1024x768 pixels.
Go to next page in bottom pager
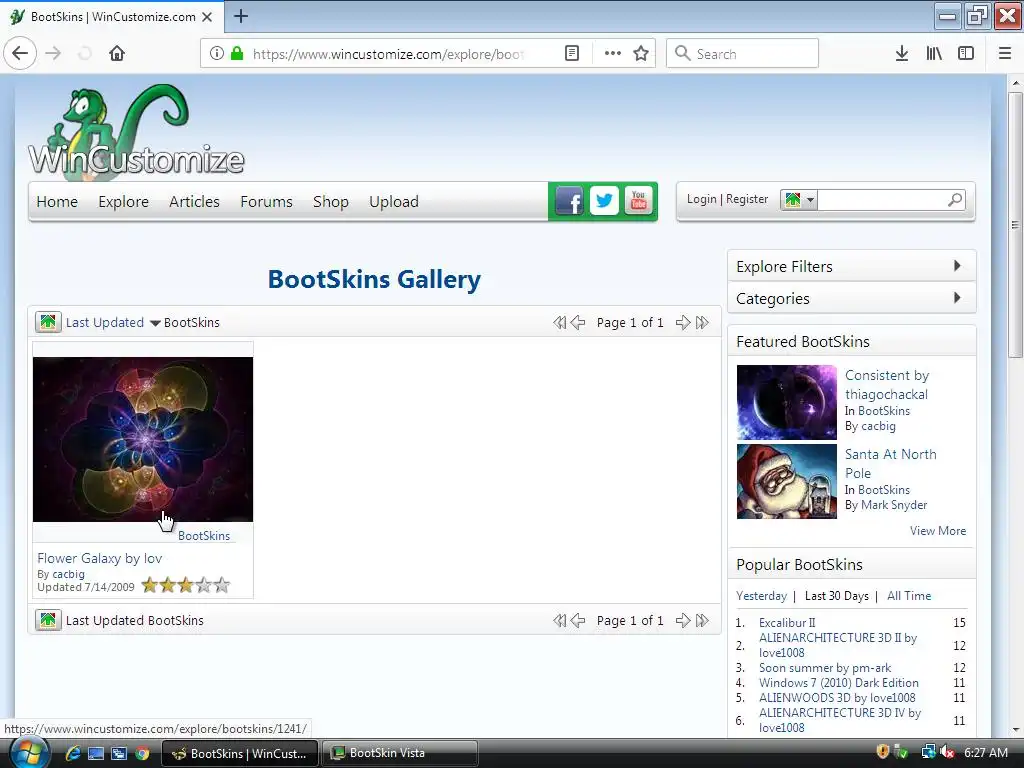pos(682,620)
